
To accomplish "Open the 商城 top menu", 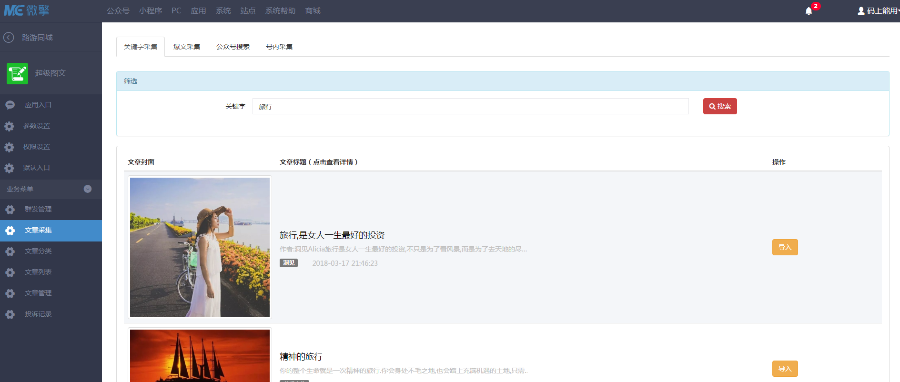I will (313, 10).
